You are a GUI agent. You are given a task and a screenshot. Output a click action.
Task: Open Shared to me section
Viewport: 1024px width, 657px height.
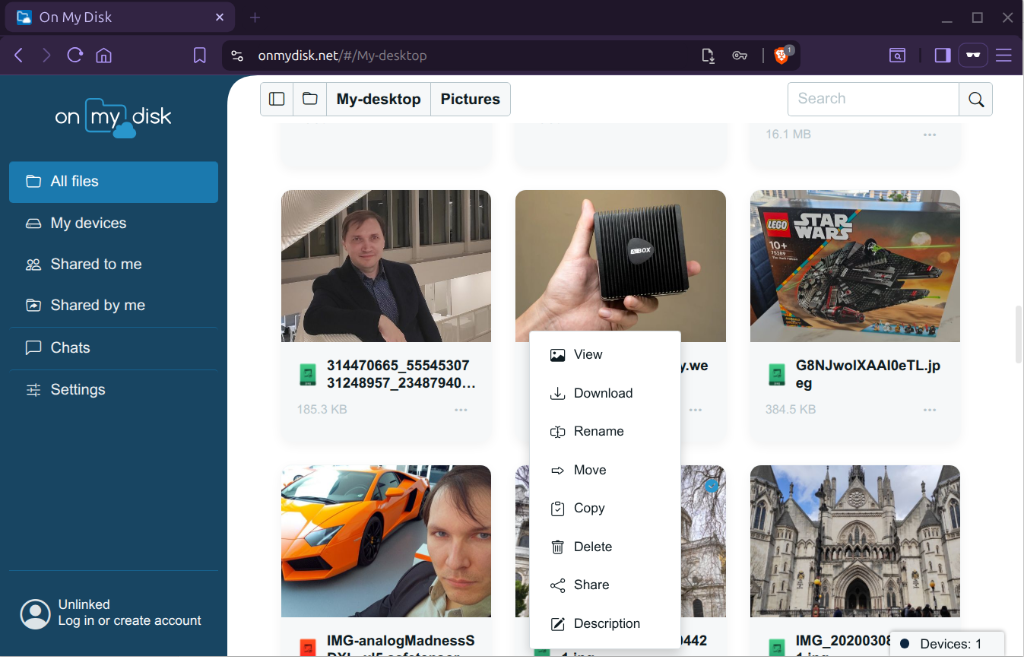pos(114,264)
